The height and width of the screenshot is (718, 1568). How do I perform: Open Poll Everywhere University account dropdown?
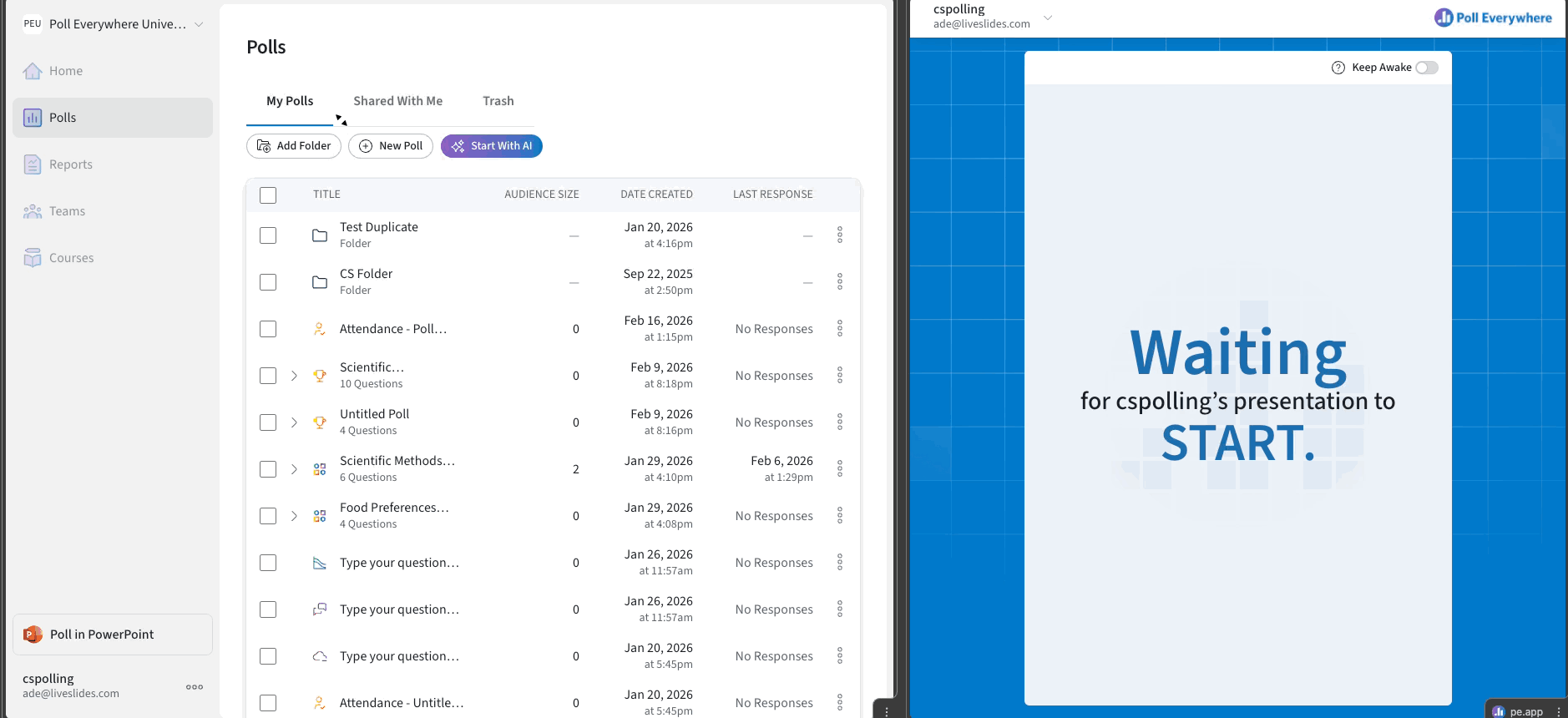click(x=113, y=24)
